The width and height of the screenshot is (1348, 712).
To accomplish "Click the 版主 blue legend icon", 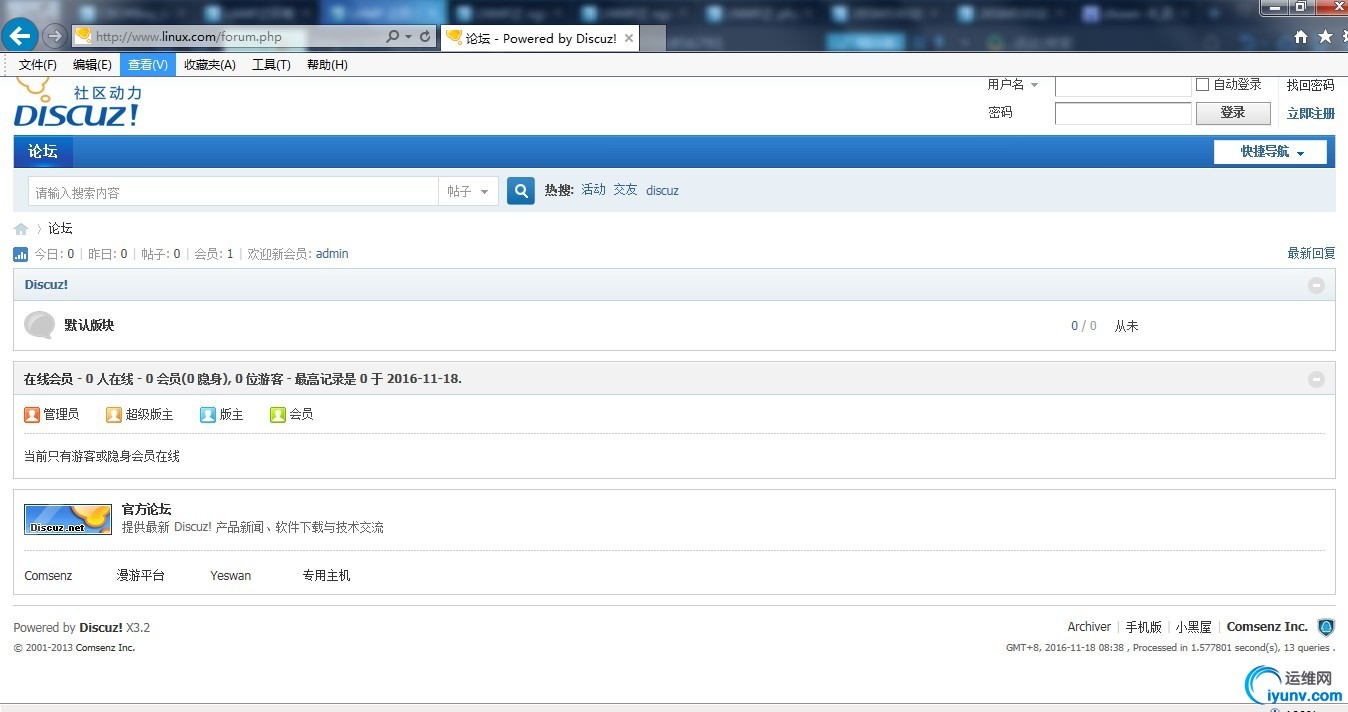I will click(208, 414).
